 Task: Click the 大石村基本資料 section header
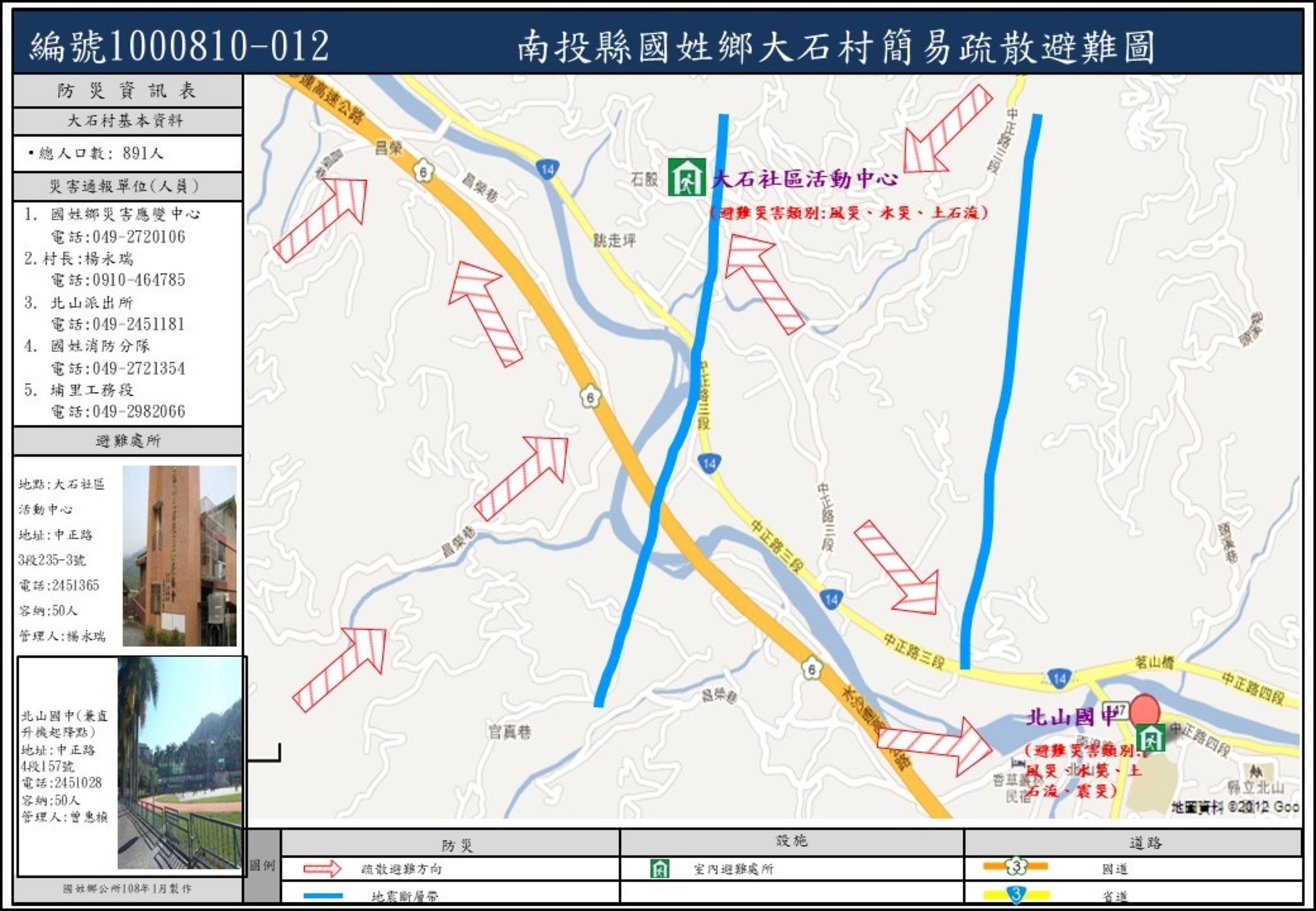coord(127,121)
